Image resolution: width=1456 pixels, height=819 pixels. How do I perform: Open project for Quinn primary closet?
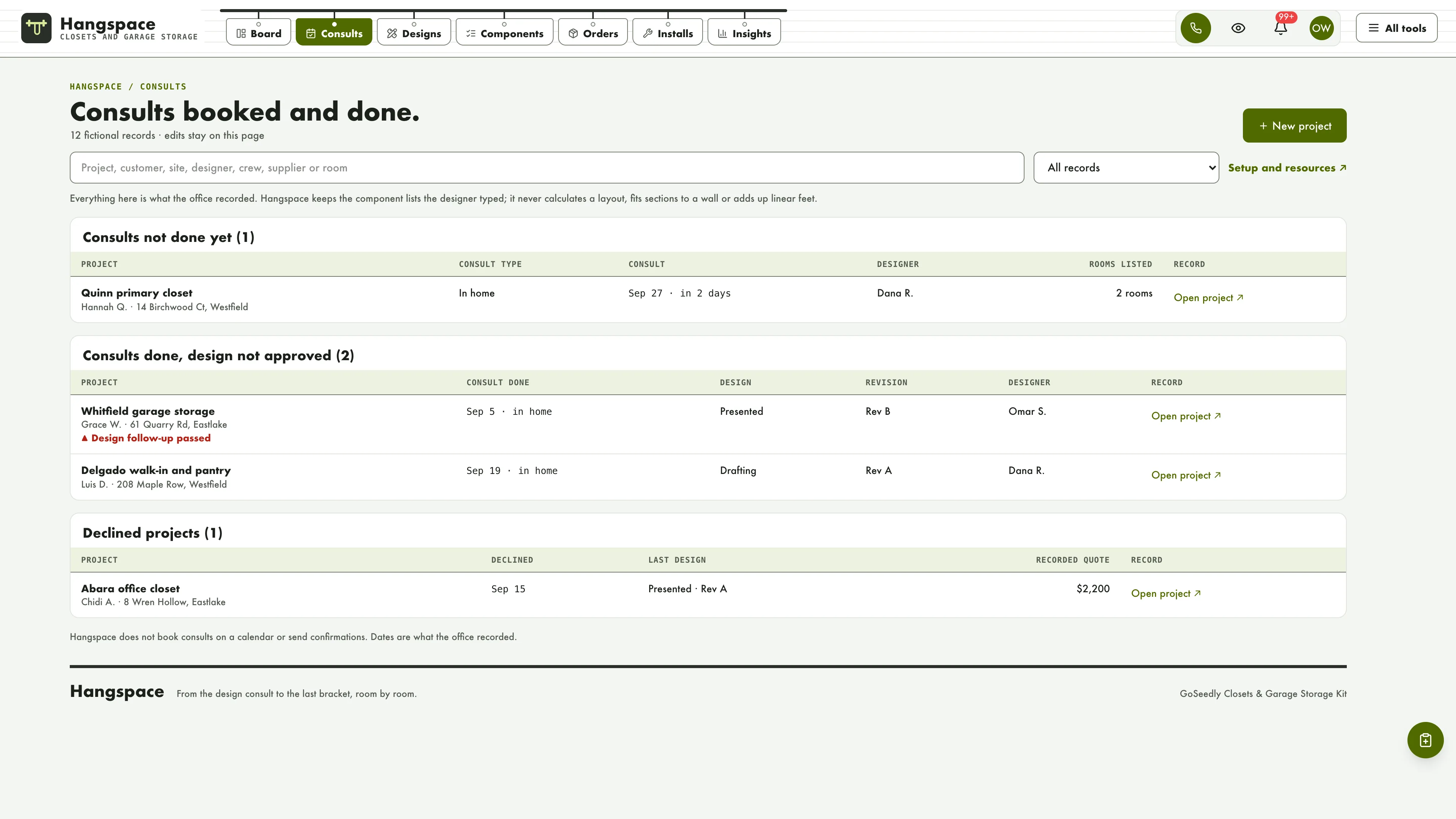[x=1208, y=297]
